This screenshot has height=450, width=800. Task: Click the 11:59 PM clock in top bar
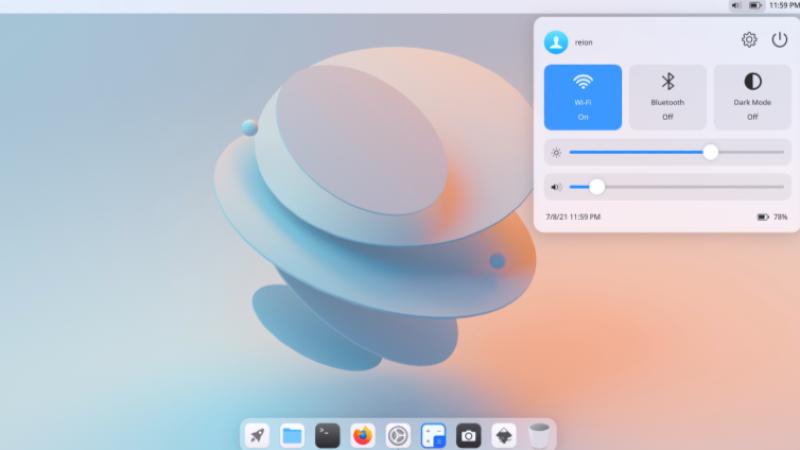[783, 6]
